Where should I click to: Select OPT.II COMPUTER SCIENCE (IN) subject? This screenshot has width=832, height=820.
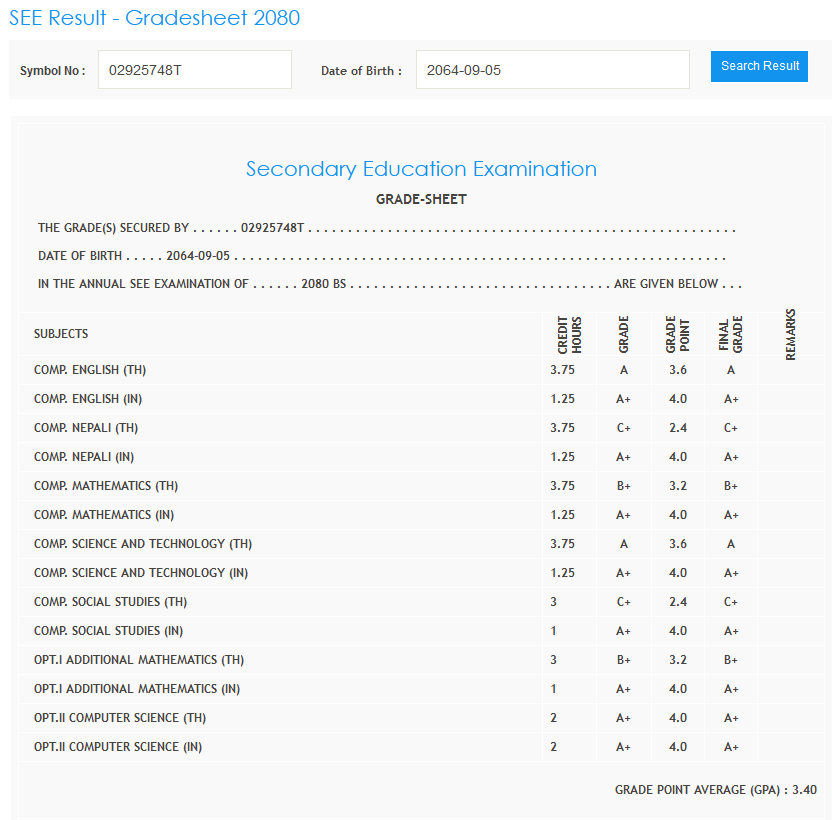coord(121,747)
